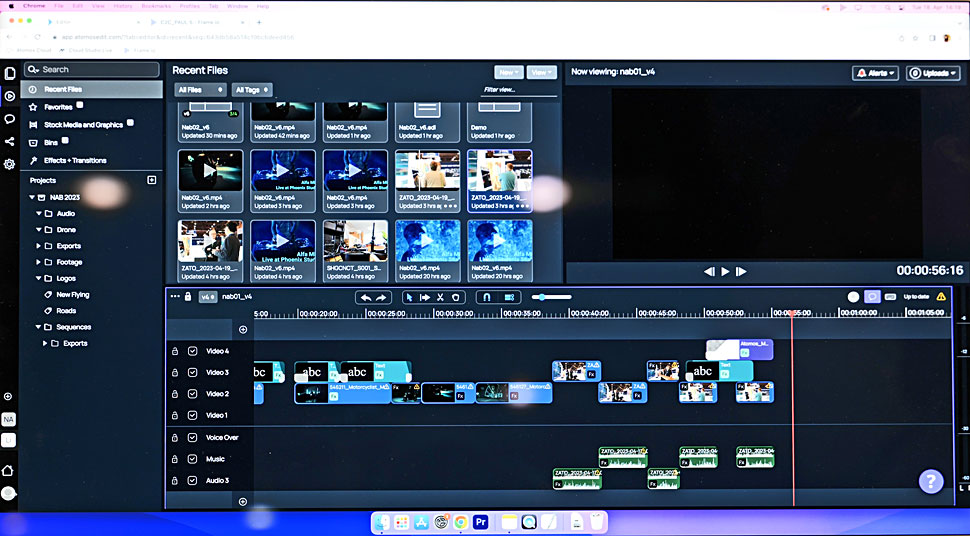The image size is (970, 536).
Task: Expand the Footage folder
Action: point(38,262)
